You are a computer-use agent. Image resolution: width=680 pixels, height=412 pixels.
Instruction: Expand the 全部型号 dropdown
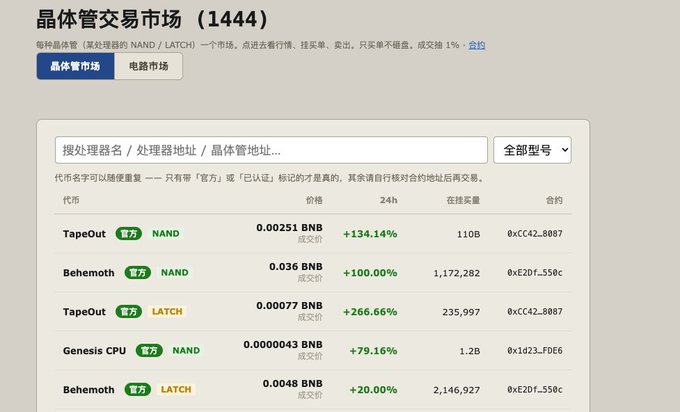[532, 150]
